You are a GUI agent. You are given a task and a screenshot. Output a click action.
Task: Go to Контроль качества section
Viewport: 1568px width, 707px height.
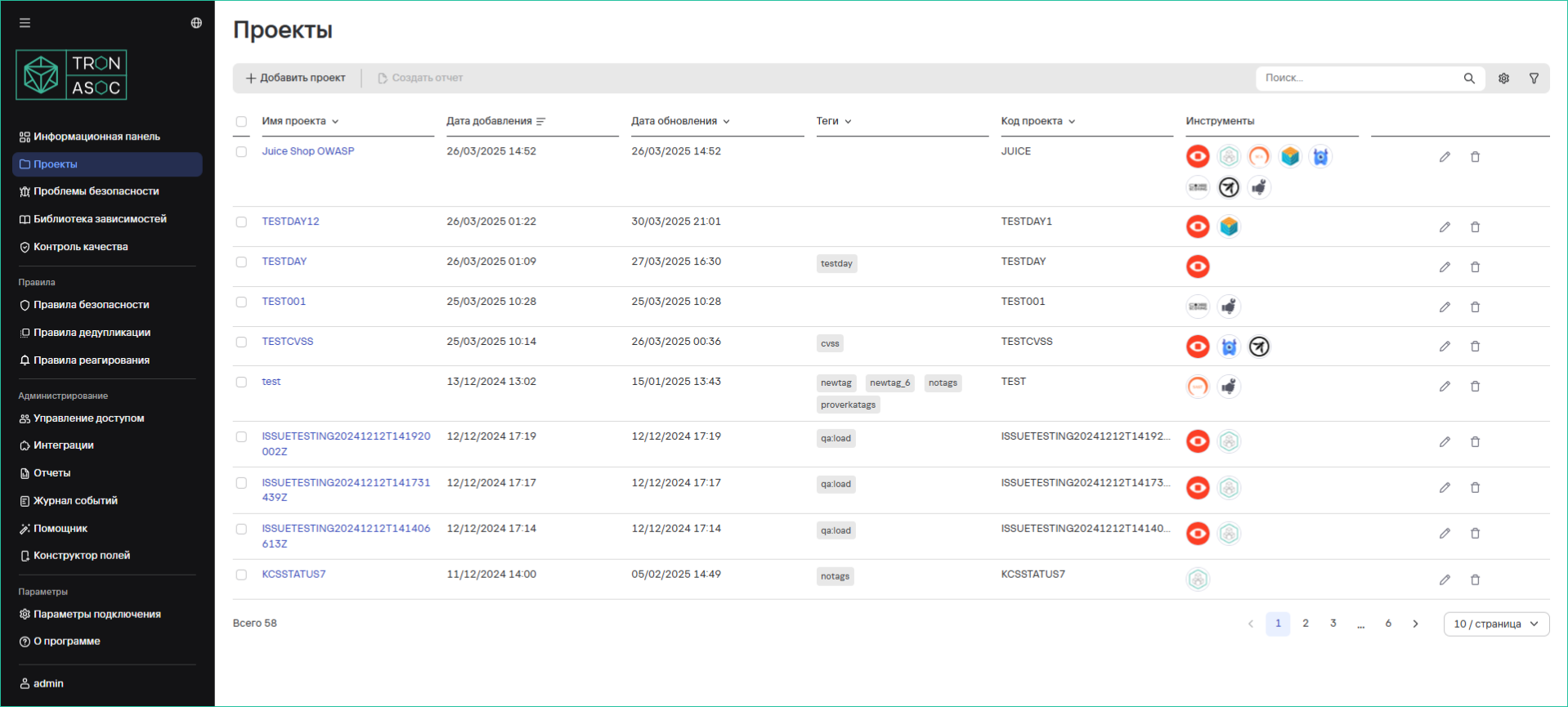(80, 247)
